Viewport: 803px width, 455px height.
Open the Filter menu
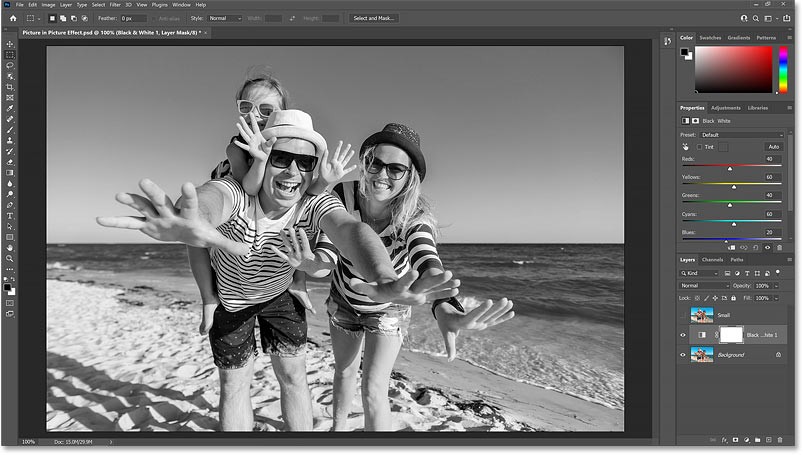[114, 5]
